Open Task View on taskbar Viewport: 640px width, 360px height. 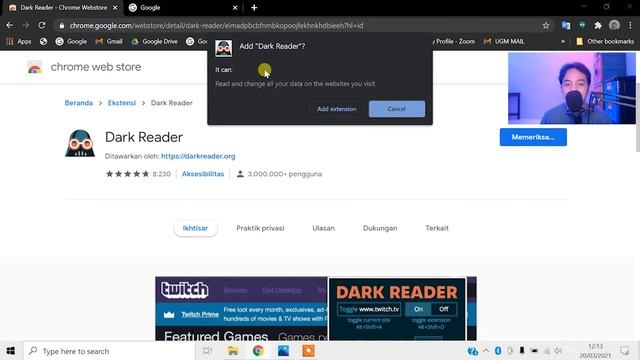pyautogui.click(x=207, y=351)
